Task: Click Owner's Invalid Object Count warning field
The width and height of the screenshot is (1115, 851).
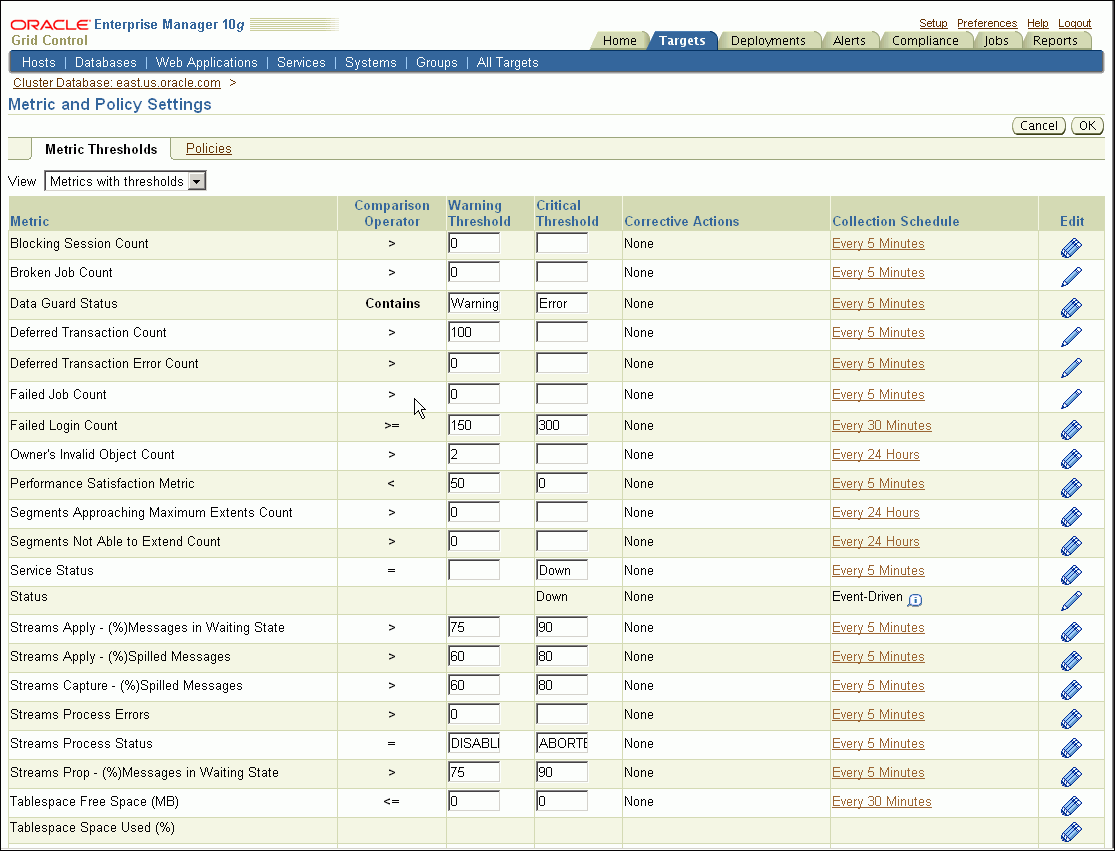Action: click(474, 454)
